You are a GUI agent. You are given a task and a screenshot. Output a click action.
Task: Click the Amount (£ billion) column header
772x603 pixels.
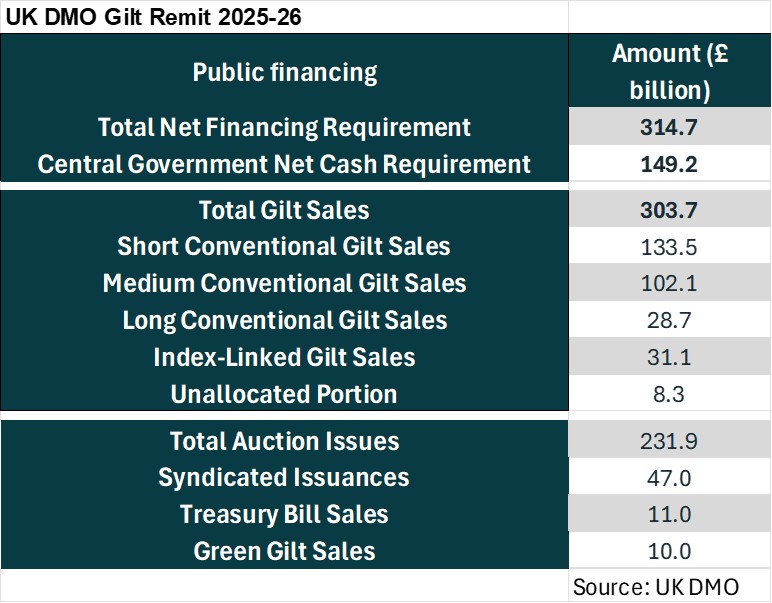pyautogui.click(x=670, y=72)
